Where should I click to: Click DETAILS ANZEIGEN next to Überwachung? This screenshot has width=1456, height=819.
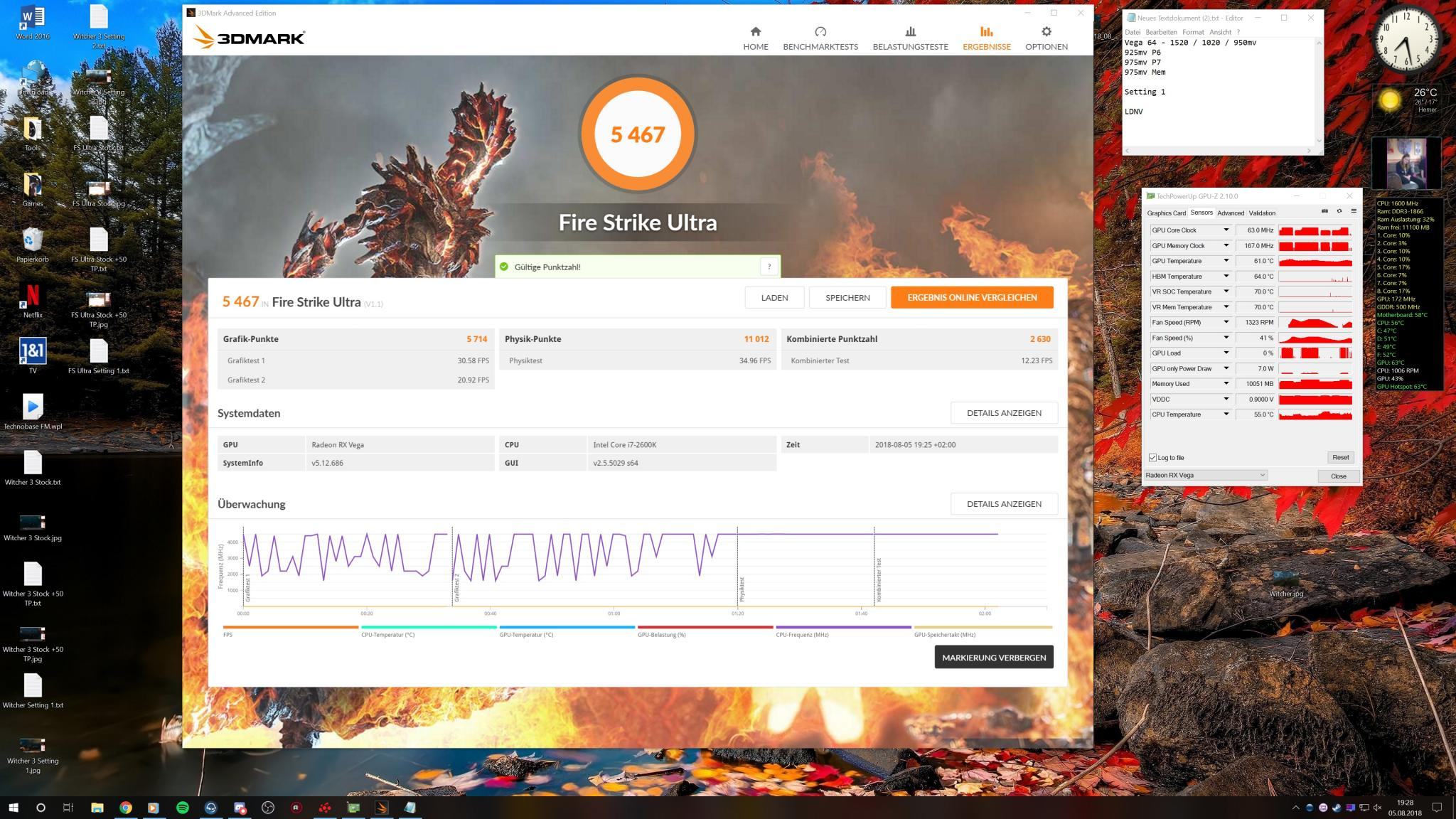pyautogui.click(x=1004, y=504)
